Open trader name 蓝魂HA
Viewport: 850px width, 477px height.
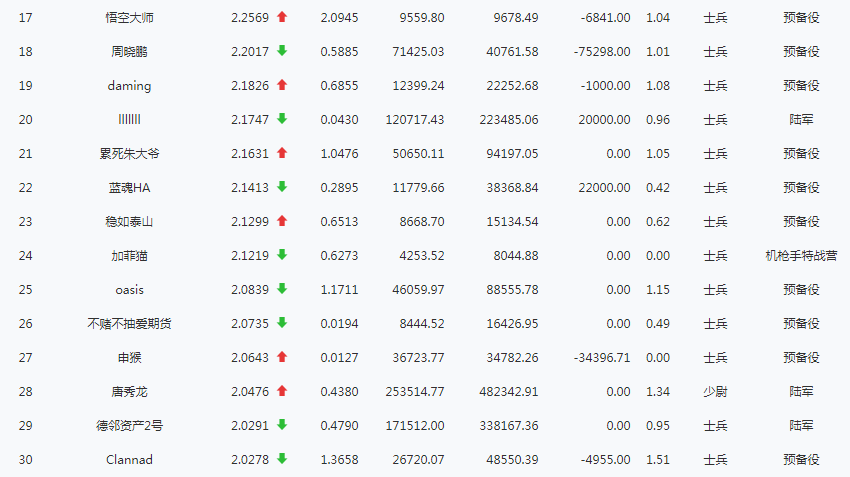tap(129, 188)
